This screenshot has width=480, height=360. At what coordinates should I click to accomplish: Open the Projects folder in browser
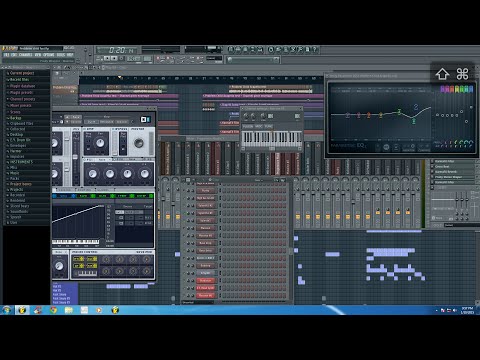point(16,189)
